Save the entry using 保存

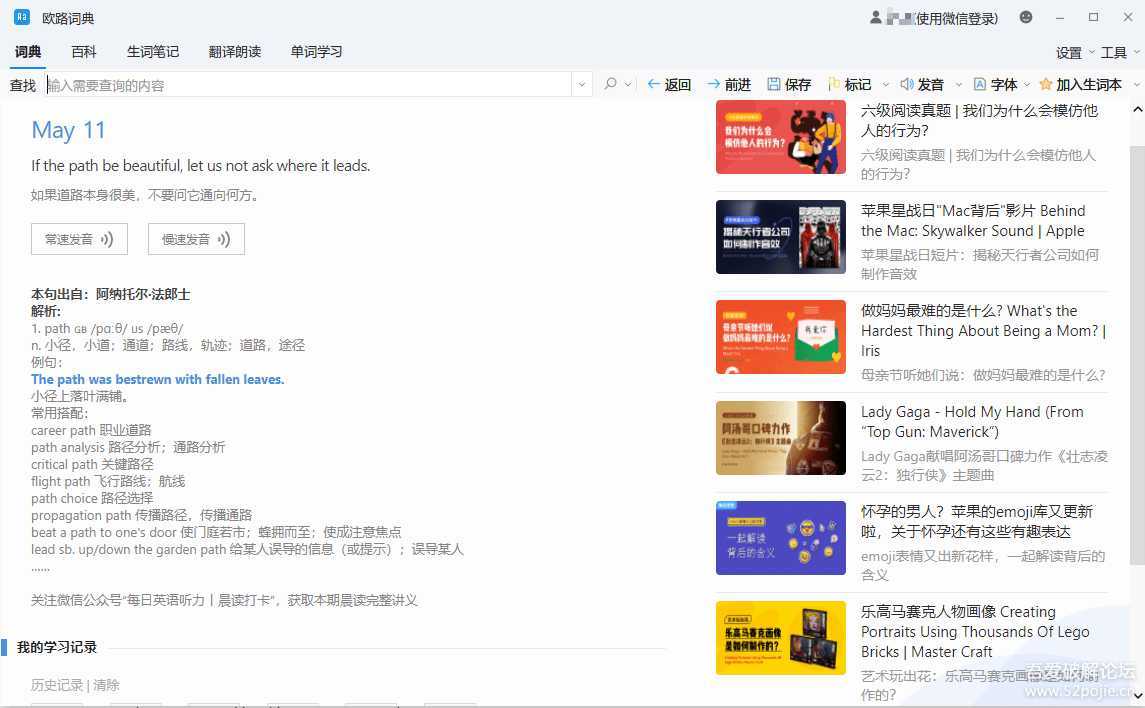coord(788,85)
